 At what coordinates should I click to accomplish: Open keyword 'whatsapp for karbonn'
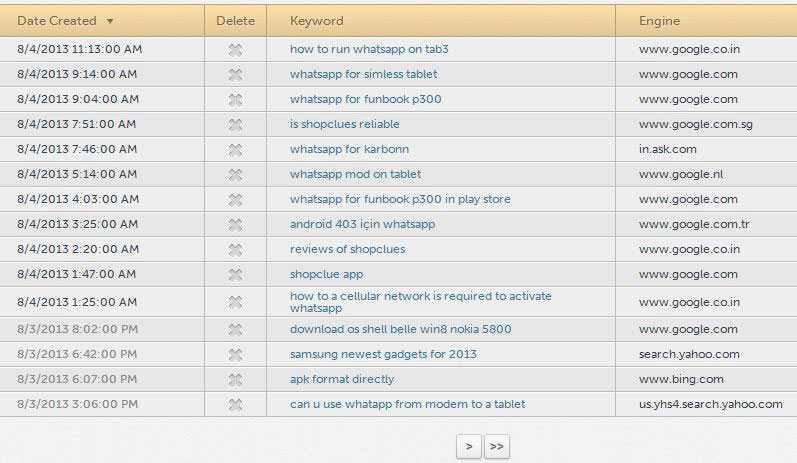[x=349, y=149]
